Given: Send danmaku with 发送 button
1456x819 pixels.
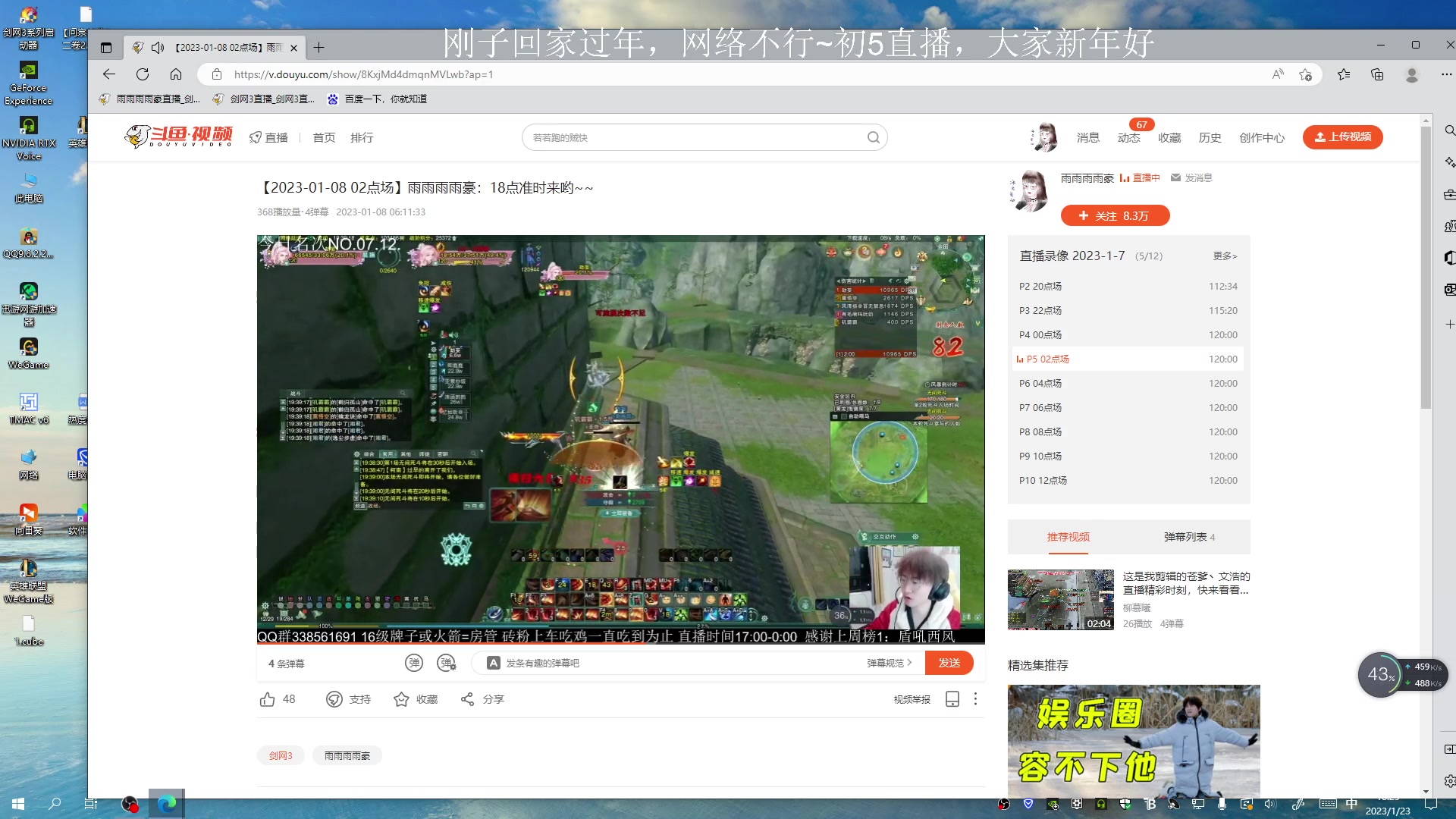Looking at the screenshot, I should [949, 663].
